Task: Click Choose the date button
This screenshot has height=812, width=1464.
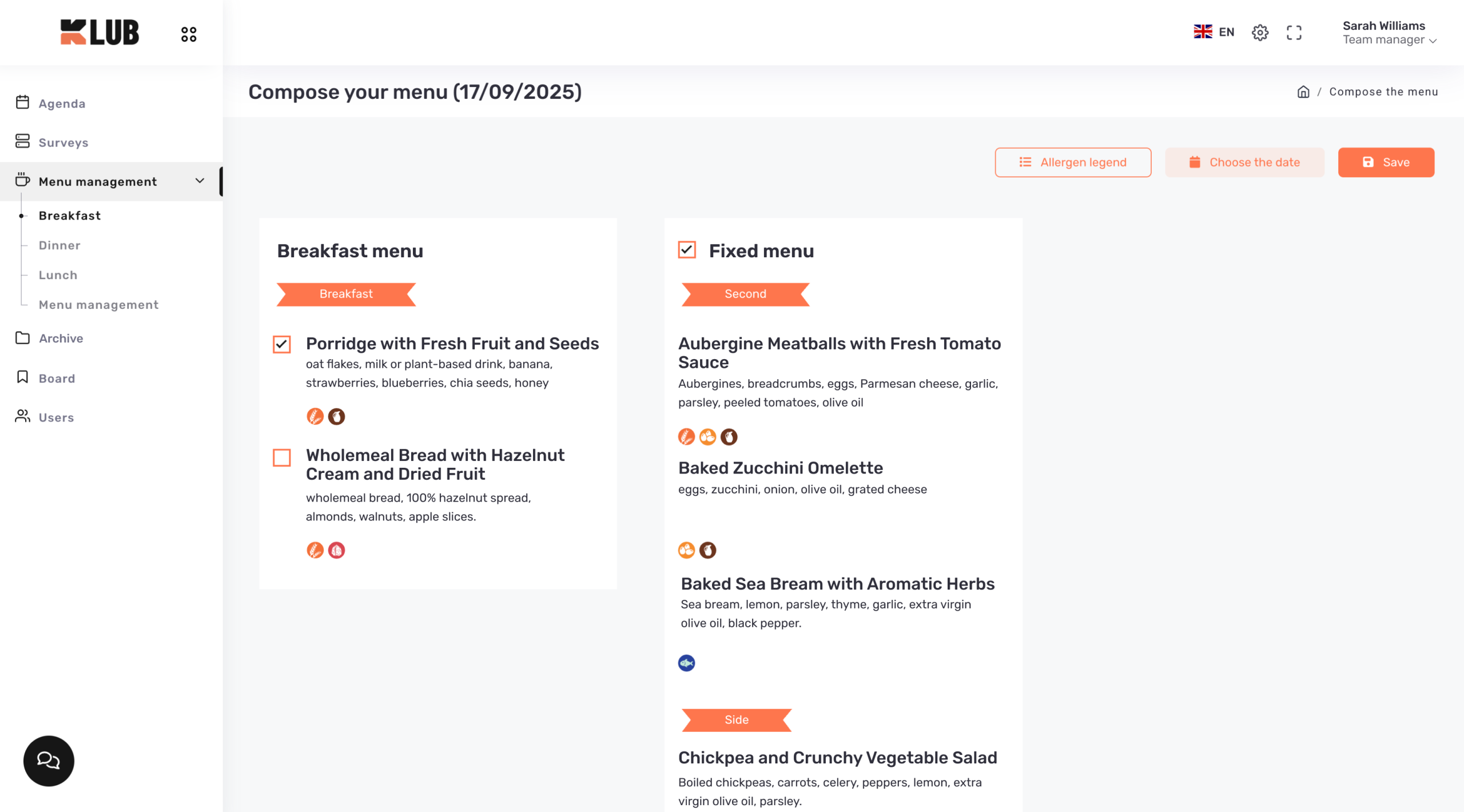Action: click(1244, 162)
